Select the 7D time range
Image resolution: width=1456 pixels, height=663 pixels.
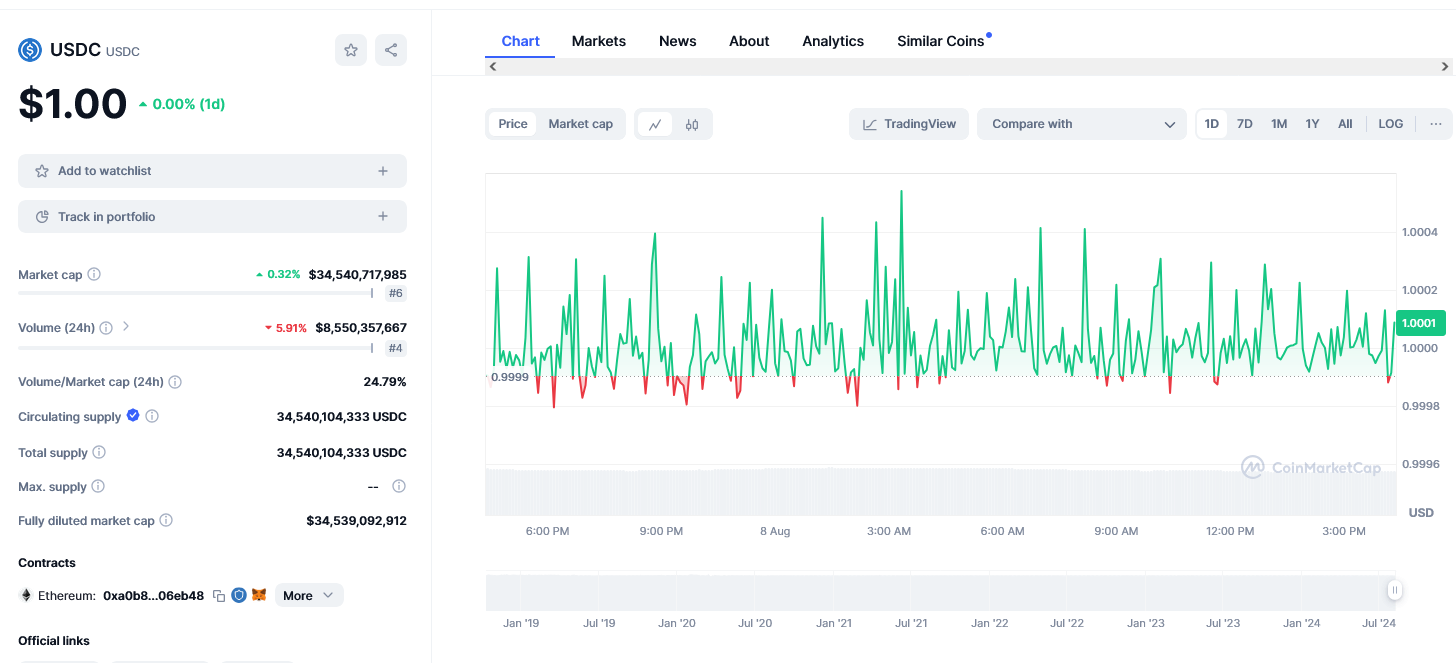click(1244, 124)
